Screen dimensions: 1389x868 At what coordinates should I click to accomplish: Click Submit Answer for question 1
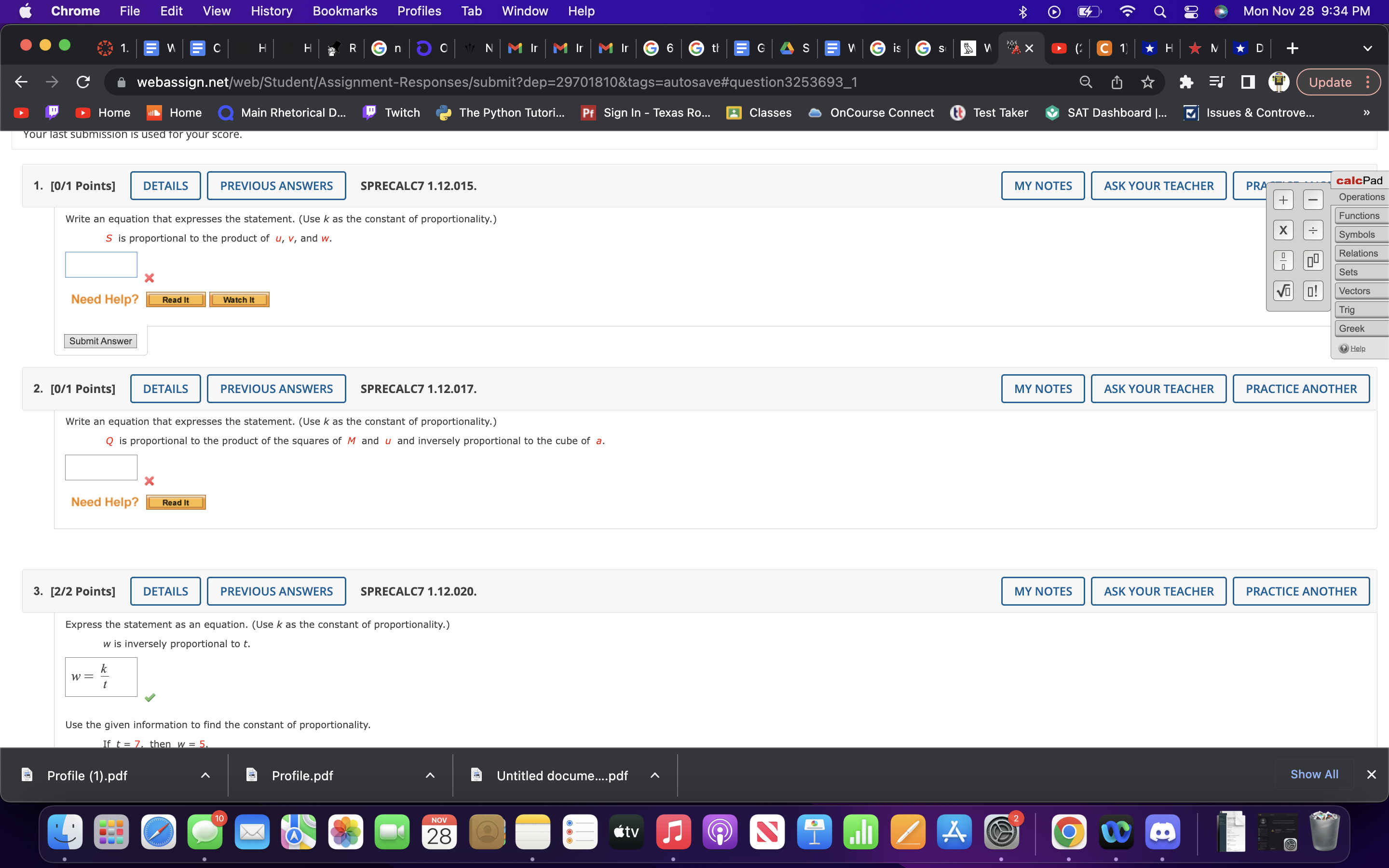(x=100, y=340)
